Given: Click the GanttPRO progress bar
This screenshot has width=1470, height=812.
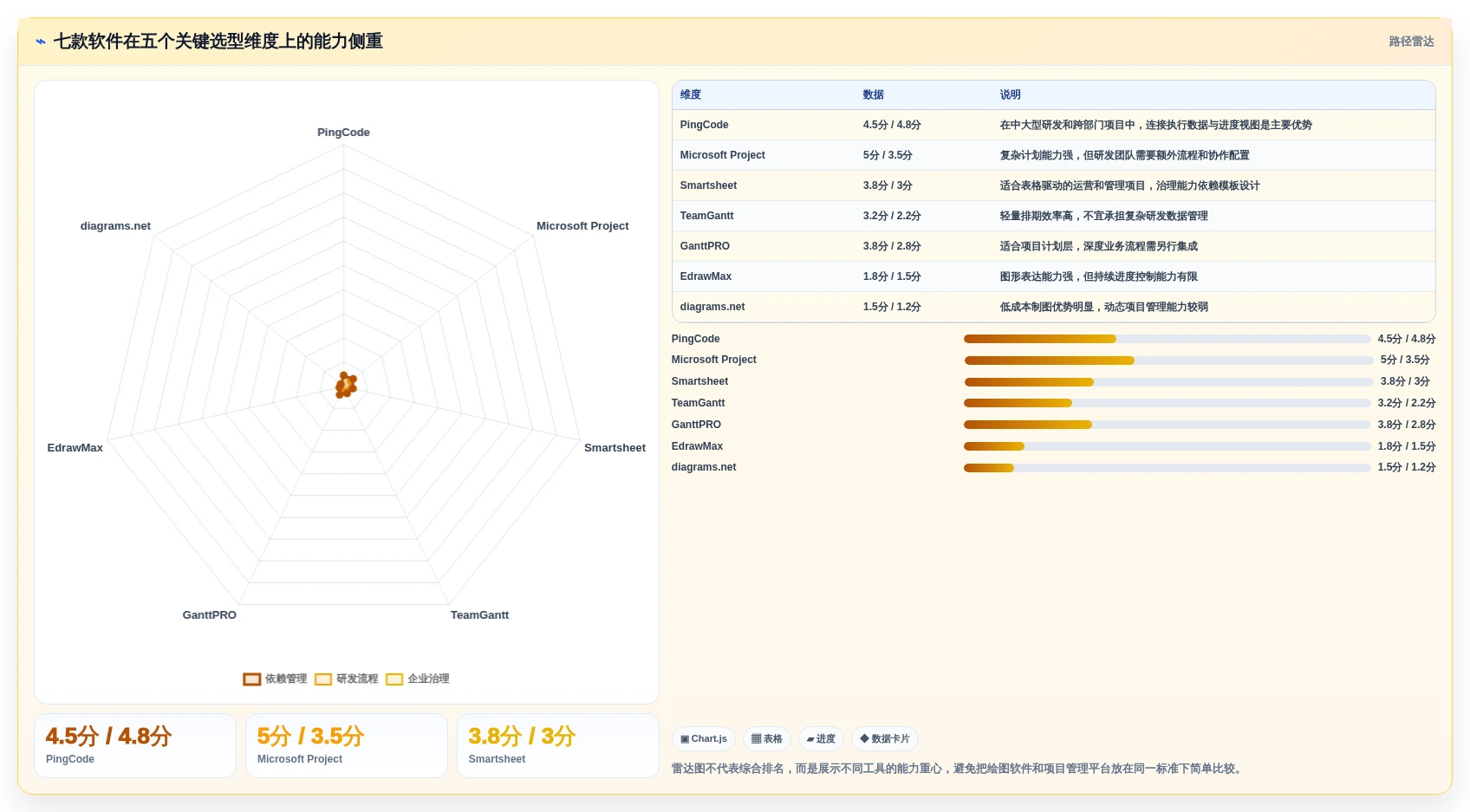Looking at the screenshot, I should coord(1167,425).
